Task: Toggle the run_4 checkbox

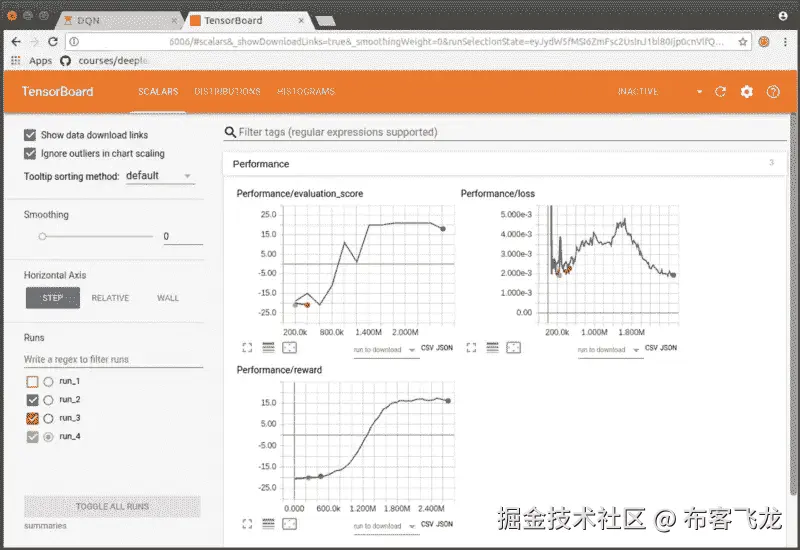Action: point(32,437)
